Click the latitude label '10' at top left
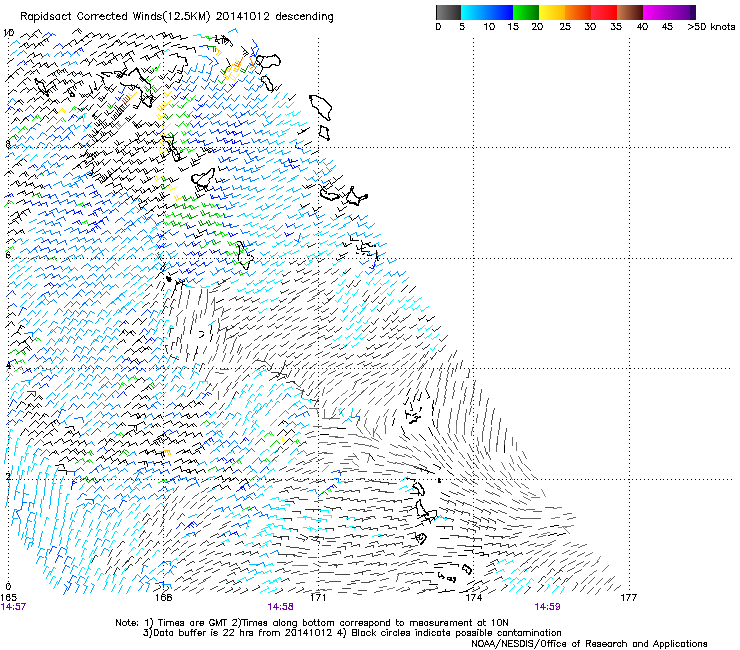 tap(8, 33)
